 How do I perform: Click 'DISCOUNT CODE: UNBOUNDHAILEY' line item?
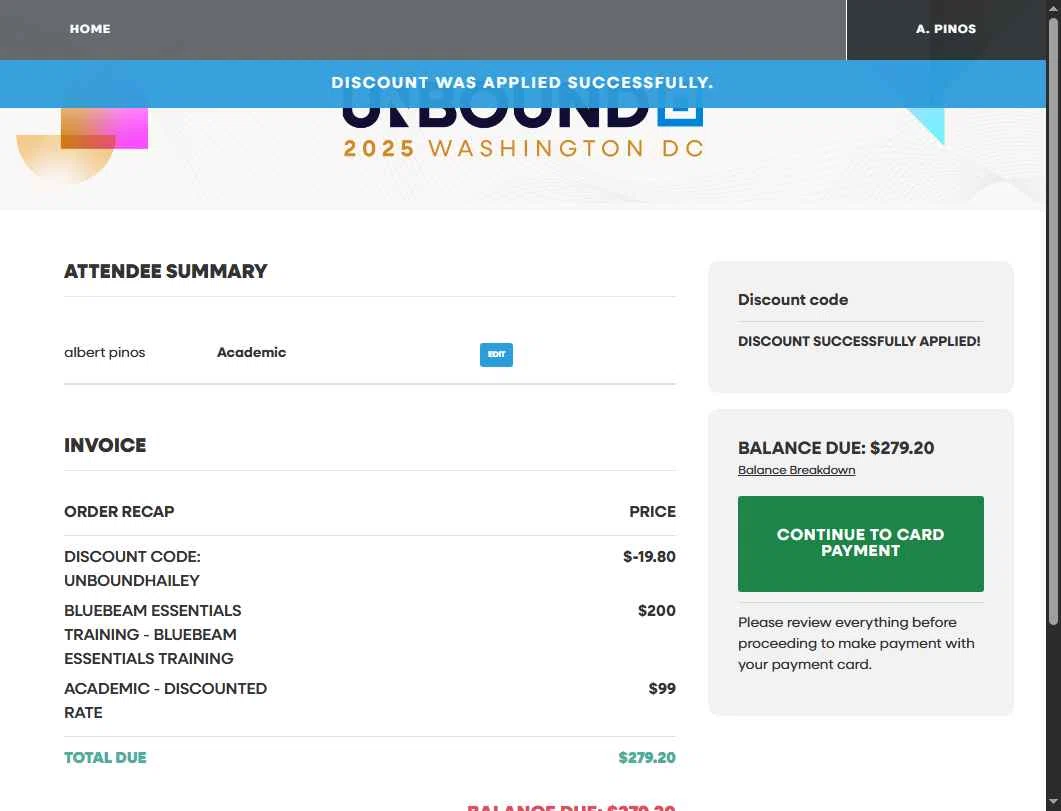[133, 568]
